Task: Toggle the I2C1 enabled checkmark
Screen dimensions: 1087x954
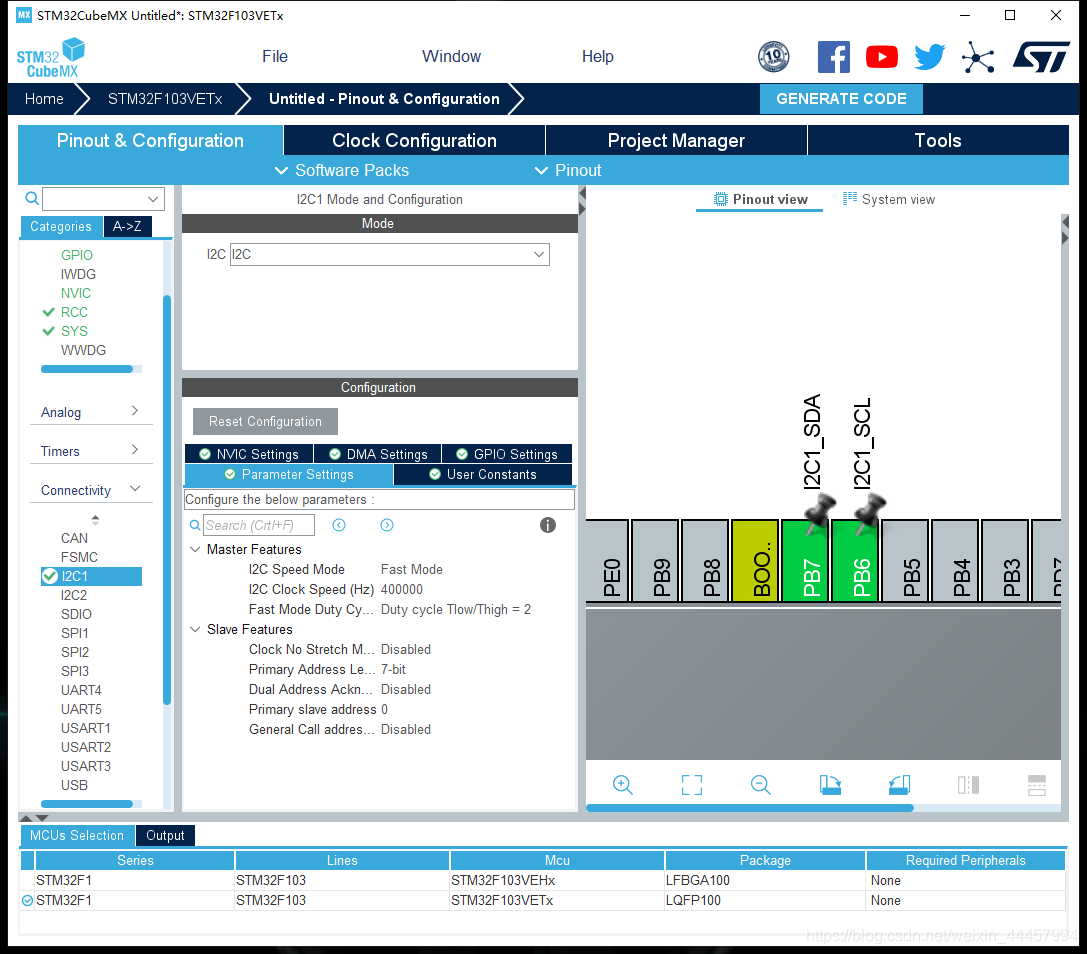Action: 49,576
